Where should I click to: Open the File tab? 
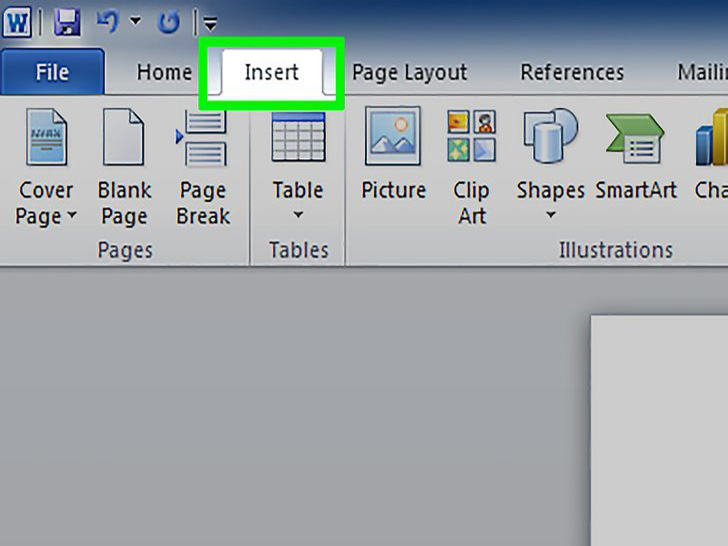52,72
